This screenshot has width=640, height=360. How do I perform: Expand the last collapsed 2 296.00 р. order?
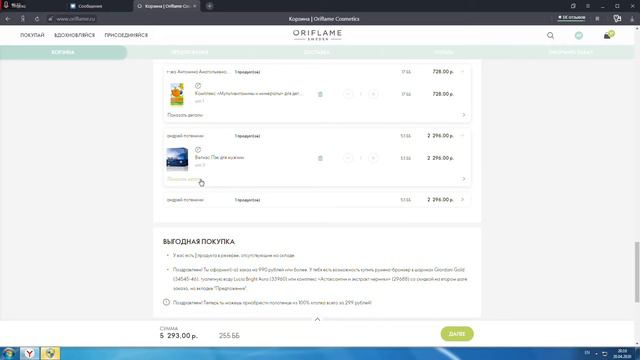tap(462, 200)
